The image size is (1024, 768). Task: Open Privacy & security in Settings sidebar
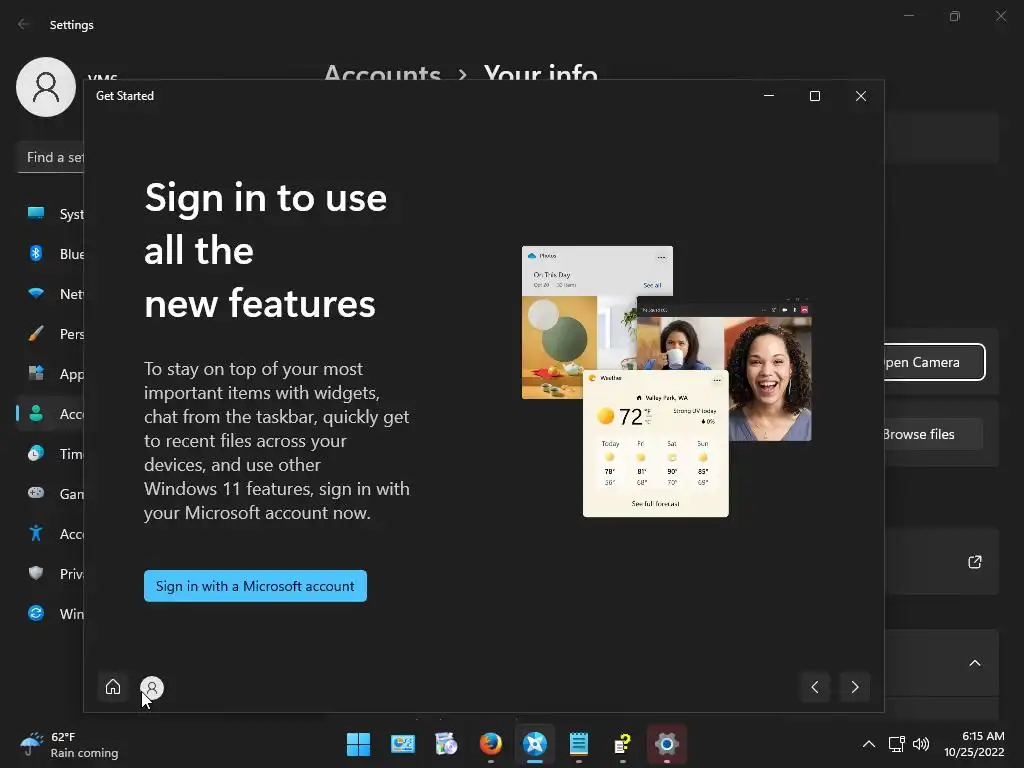51,573
